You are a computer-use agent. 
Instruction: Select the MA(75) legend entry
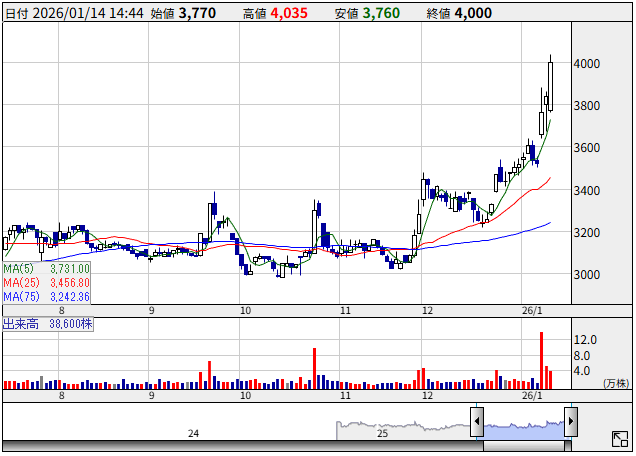click(x=47, y=297)
